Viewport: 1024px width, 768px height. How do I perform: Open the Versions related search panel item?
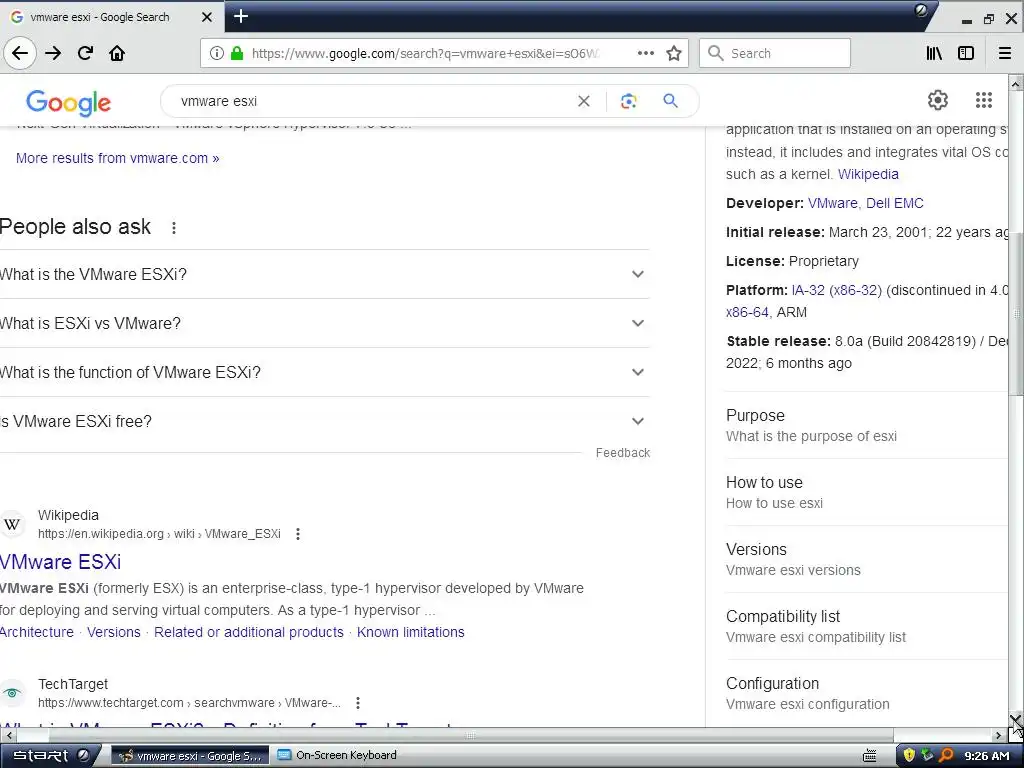866,560
